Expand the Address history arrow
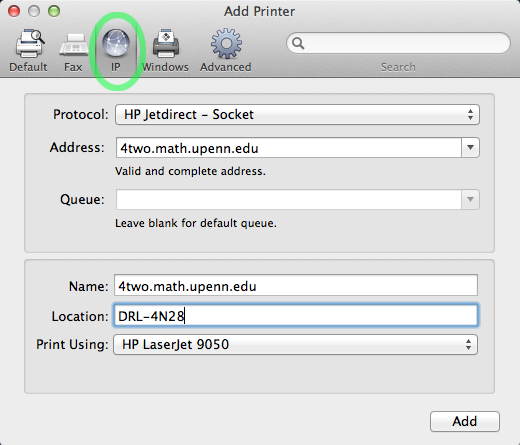 [x=470, y=147]
